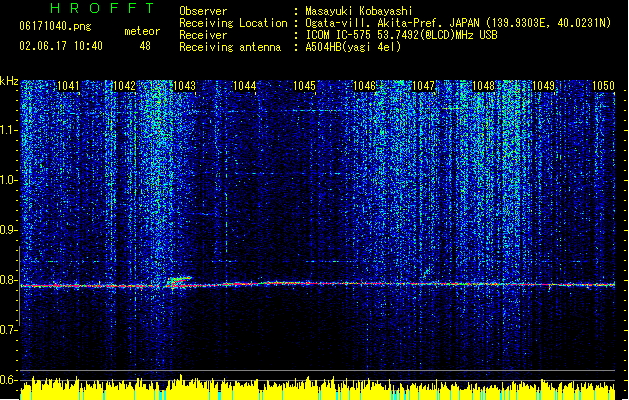Click the meteor count 48
This screenshot has width=629, height=400.
145,46
